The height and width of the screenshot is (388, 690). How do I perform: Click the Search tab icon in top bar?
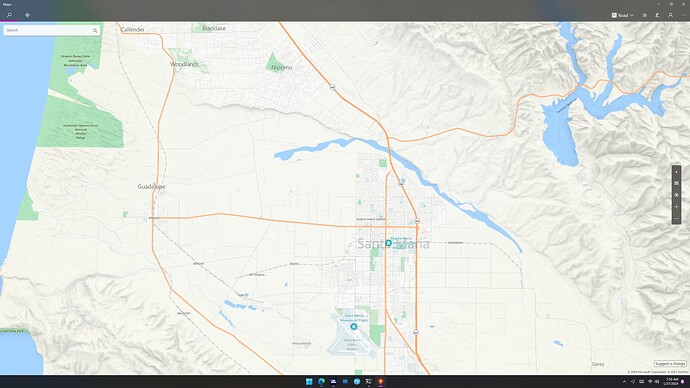(9, 15)
